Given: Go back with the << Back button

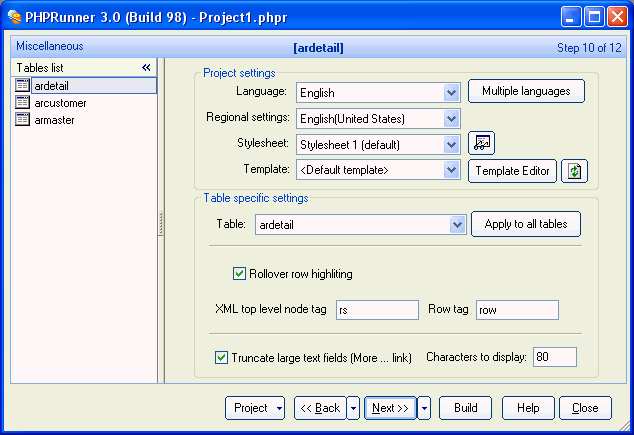Looking at the screenshot, I should click(x=320, y=408).
